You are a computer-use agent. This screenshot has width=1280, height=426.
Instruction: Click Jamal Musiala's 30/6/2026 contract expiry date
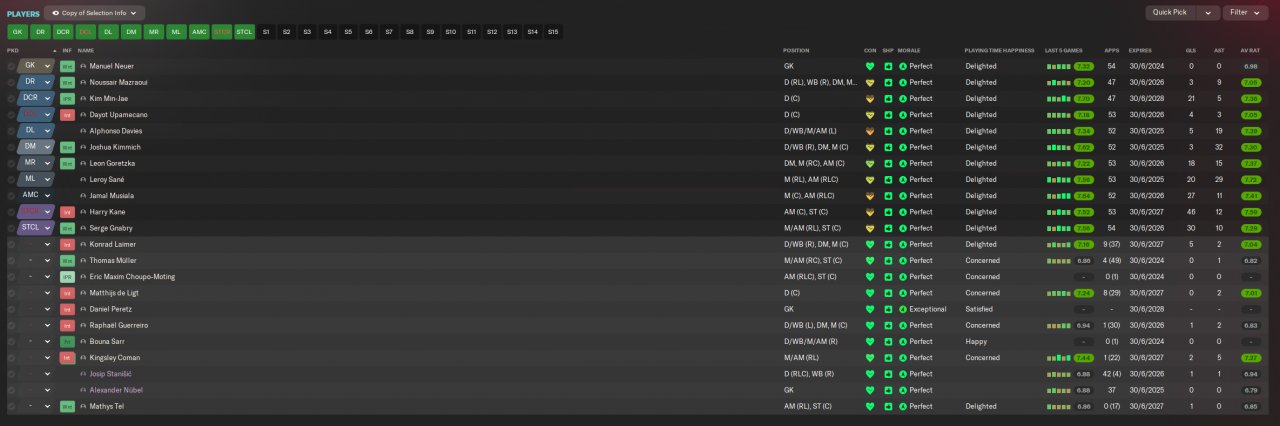tap(1147, 196)
